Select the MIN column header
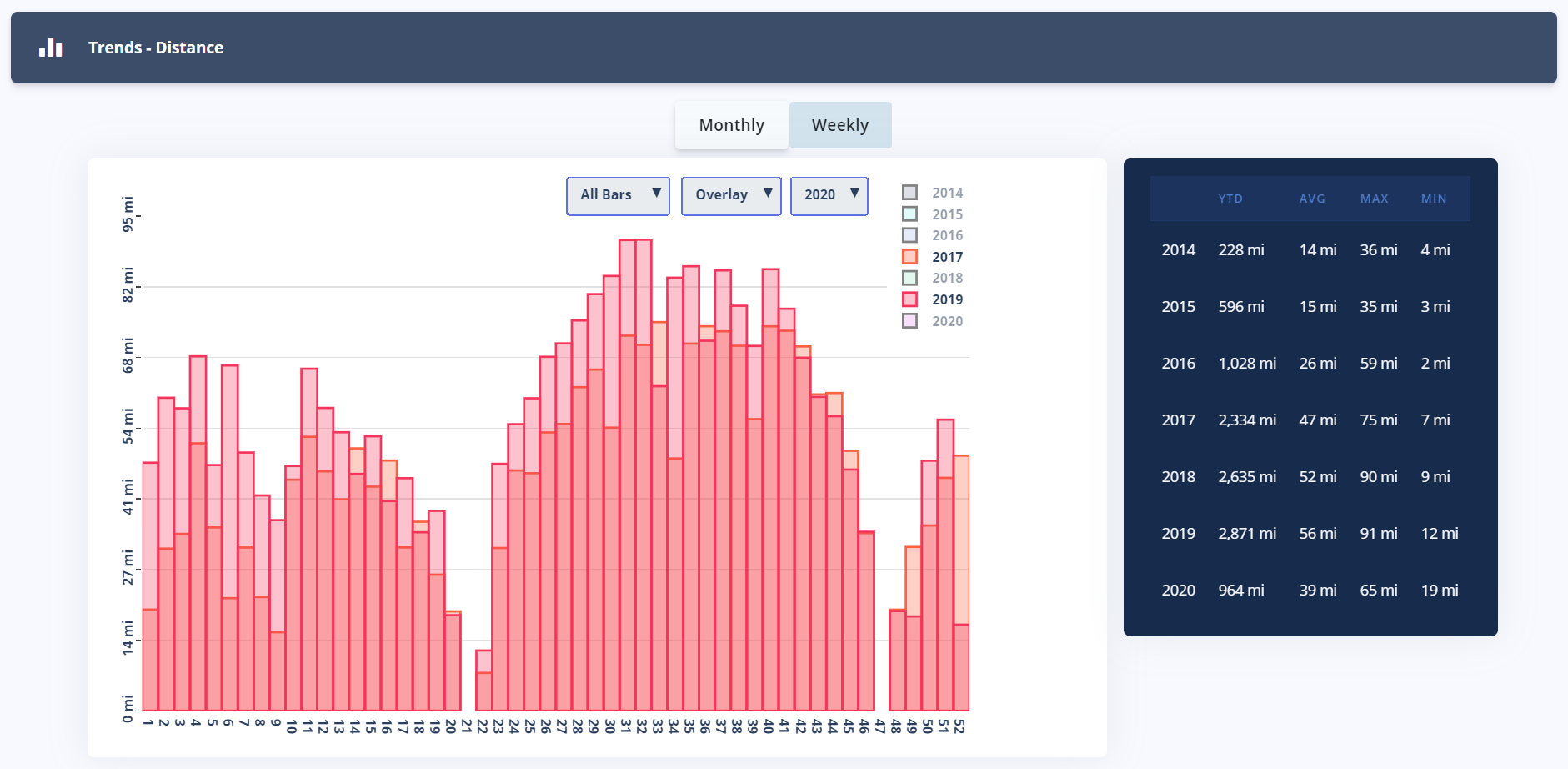Image resolution: width=1568 pixels, height=769 pixels. pos(1433,199)
